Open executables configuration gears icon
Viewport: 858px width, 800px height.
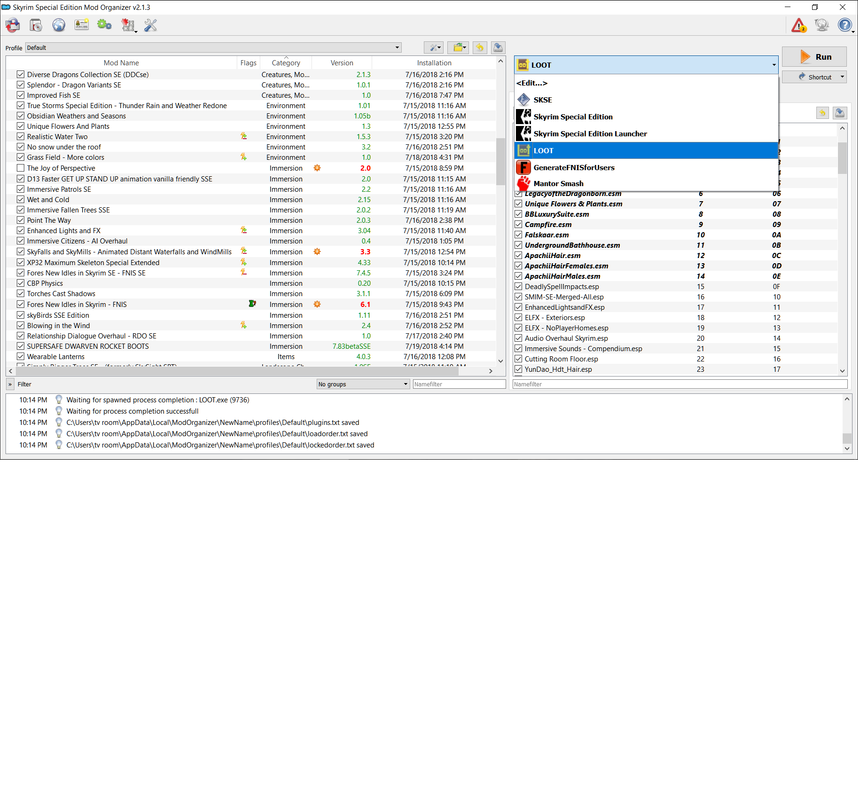104,25
